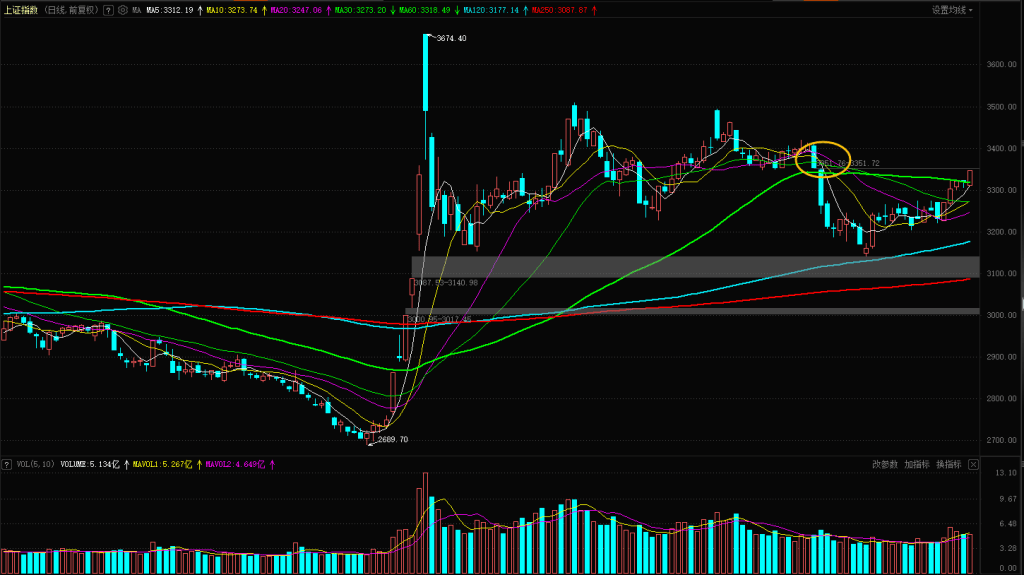The height and width of the screenshot is (575, 1024).
Task: Select the 换指标 option
Action: click(949, 464)
